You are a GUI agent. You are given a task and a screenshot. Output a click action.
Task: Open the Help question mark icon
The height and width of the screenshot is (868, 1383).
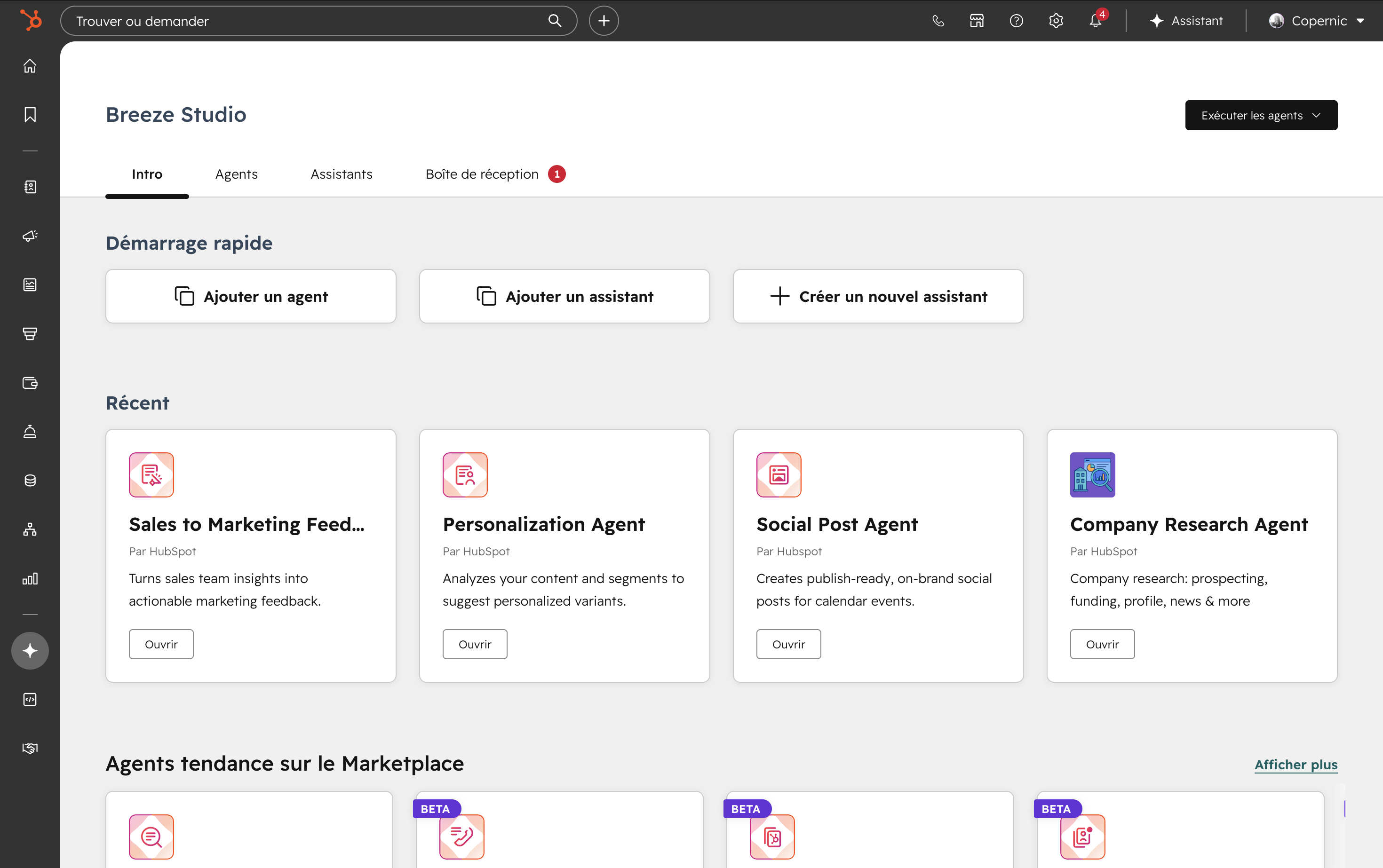1016,21
